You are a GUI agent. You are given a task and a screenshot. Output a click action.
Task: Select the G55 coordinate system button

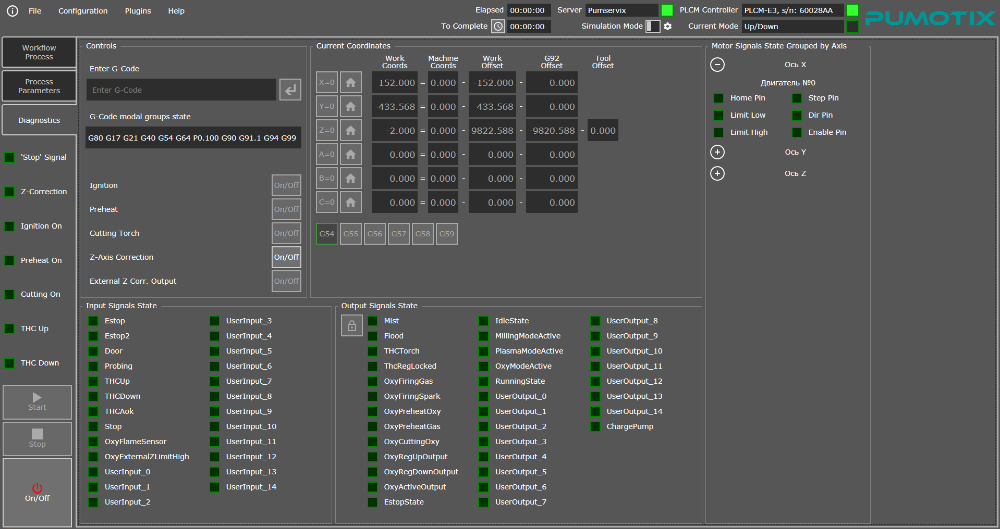coord(350,234)
